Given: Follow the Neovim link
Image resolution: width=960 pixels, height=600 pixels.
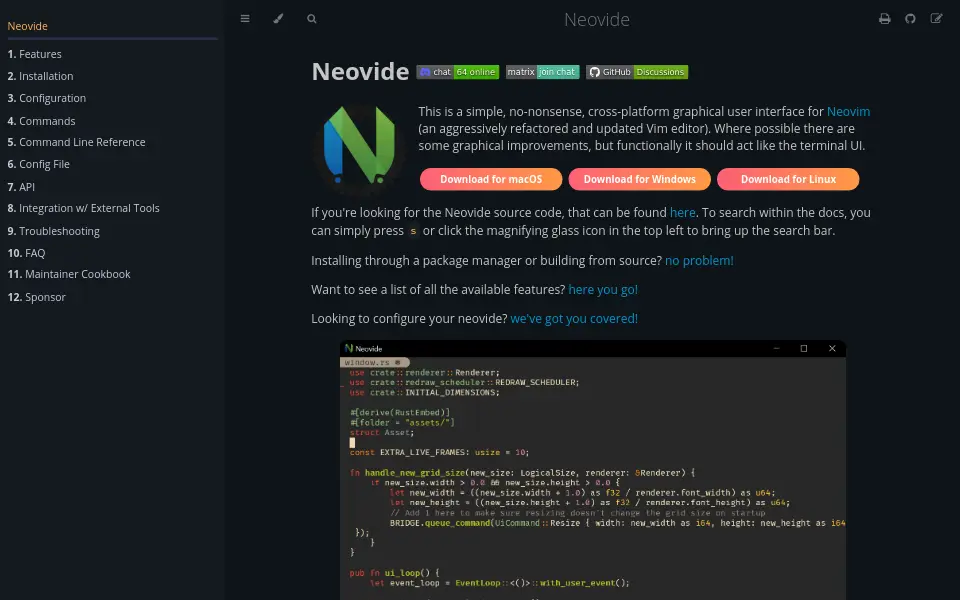Looking at the screenshot, I should coord(848,111).
